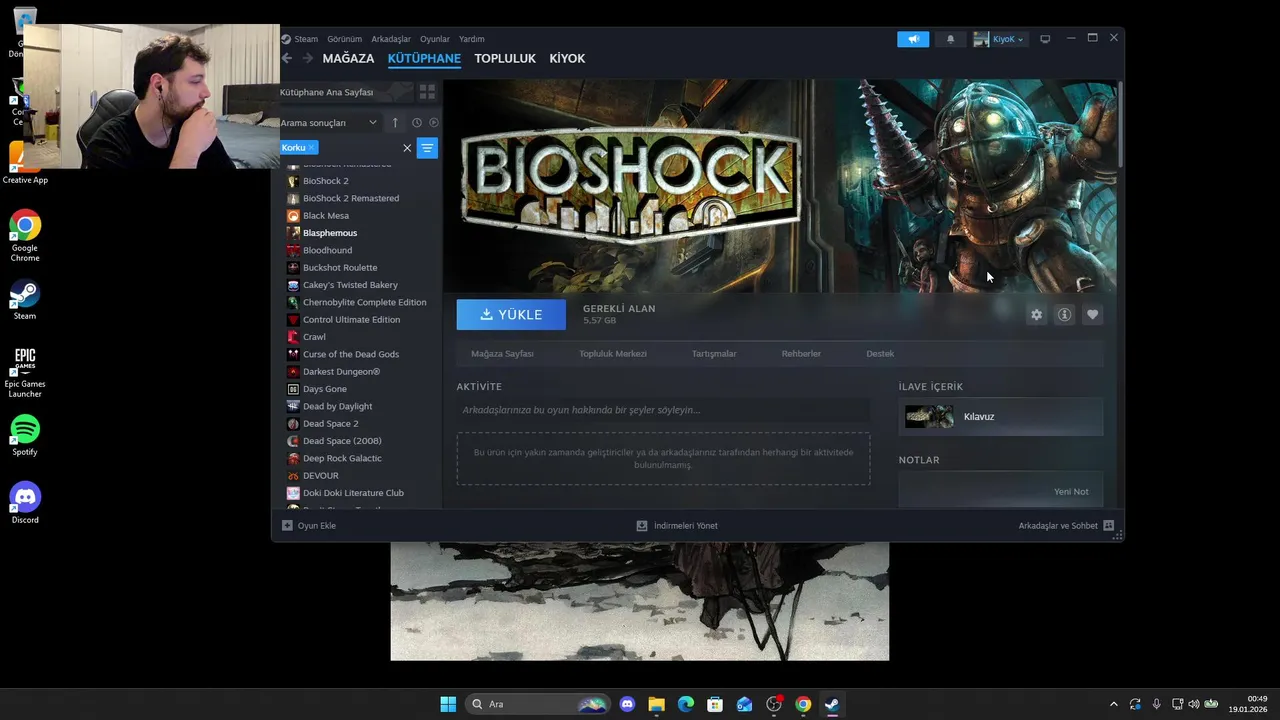
Task: Click the Yeni Not button
Action: point(1071,491)
